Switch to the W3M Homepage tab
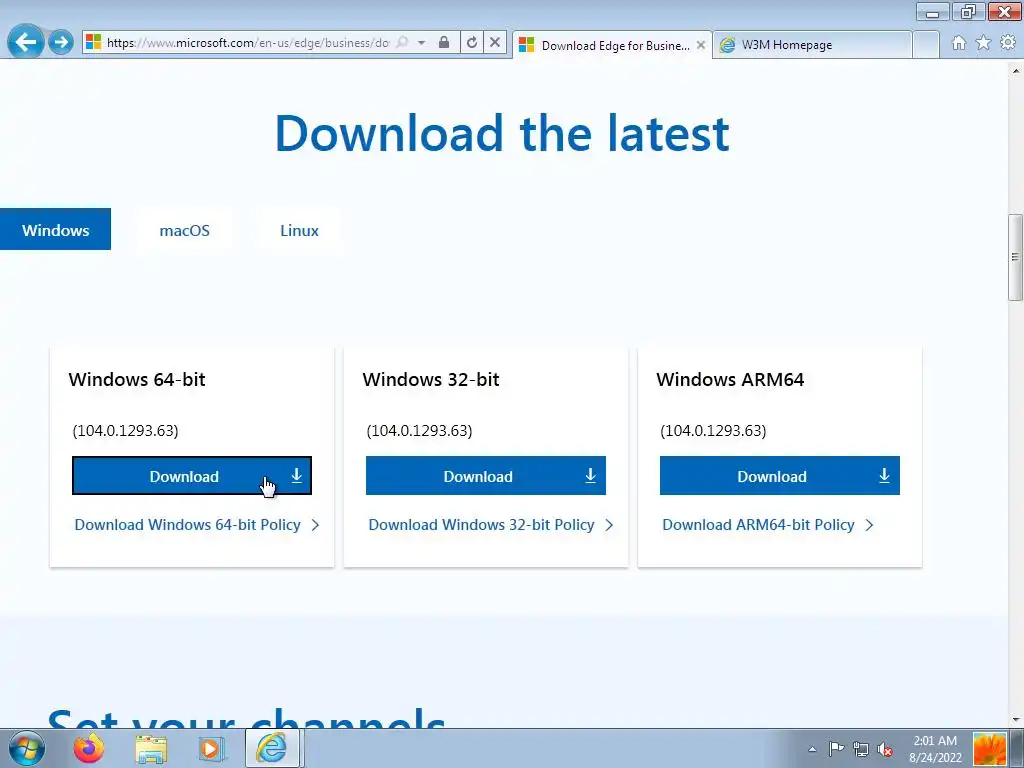 pyautogui.click(x=812, y=45)
